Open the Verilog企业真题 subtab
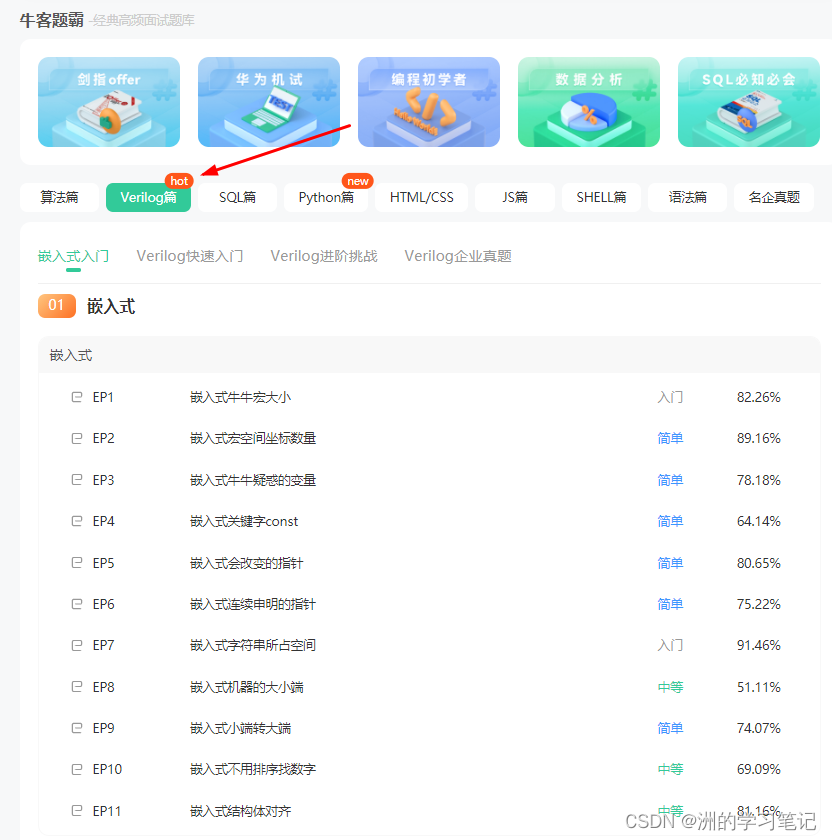Viewport: 832px width, 840px height. click(x=457, y=256)
